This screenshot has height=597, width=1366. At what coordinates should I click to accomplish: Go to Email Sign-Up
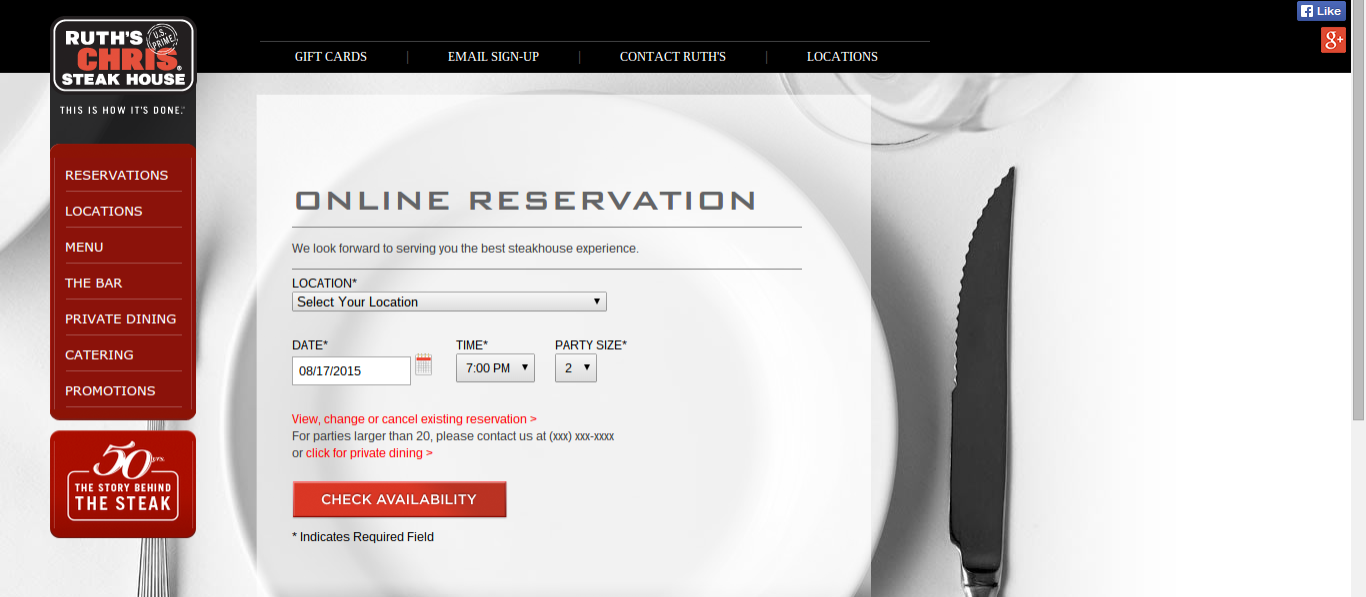click(x=493, y=57)
